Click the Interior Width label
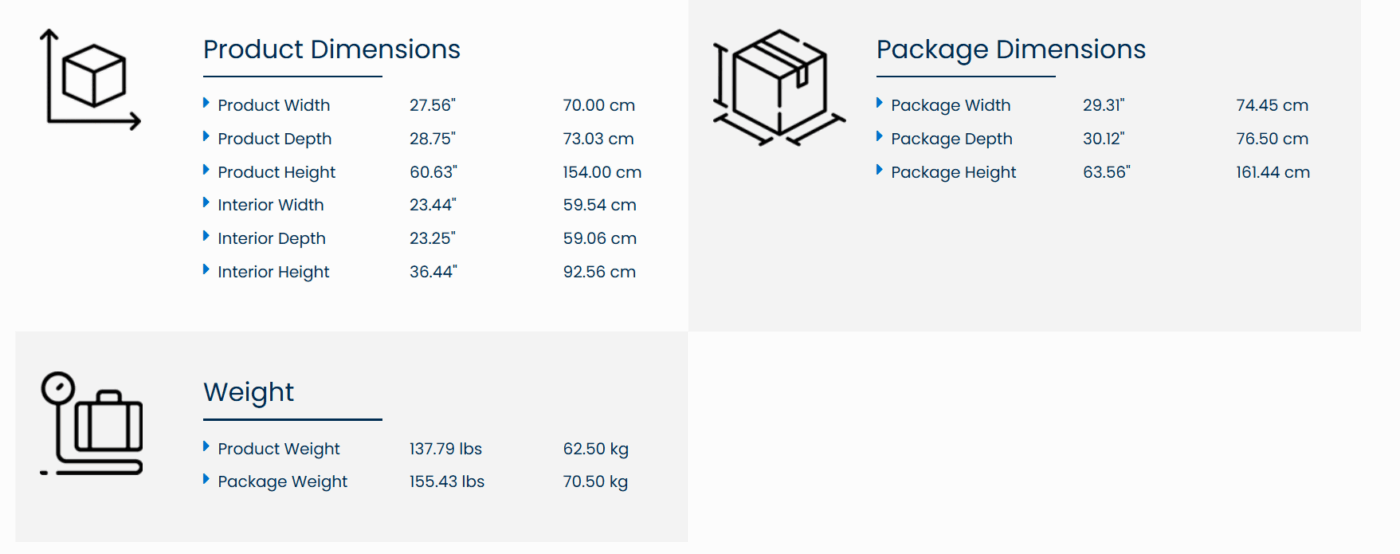The width and height of the screenshot is (1400, 554). click(270, 205)
